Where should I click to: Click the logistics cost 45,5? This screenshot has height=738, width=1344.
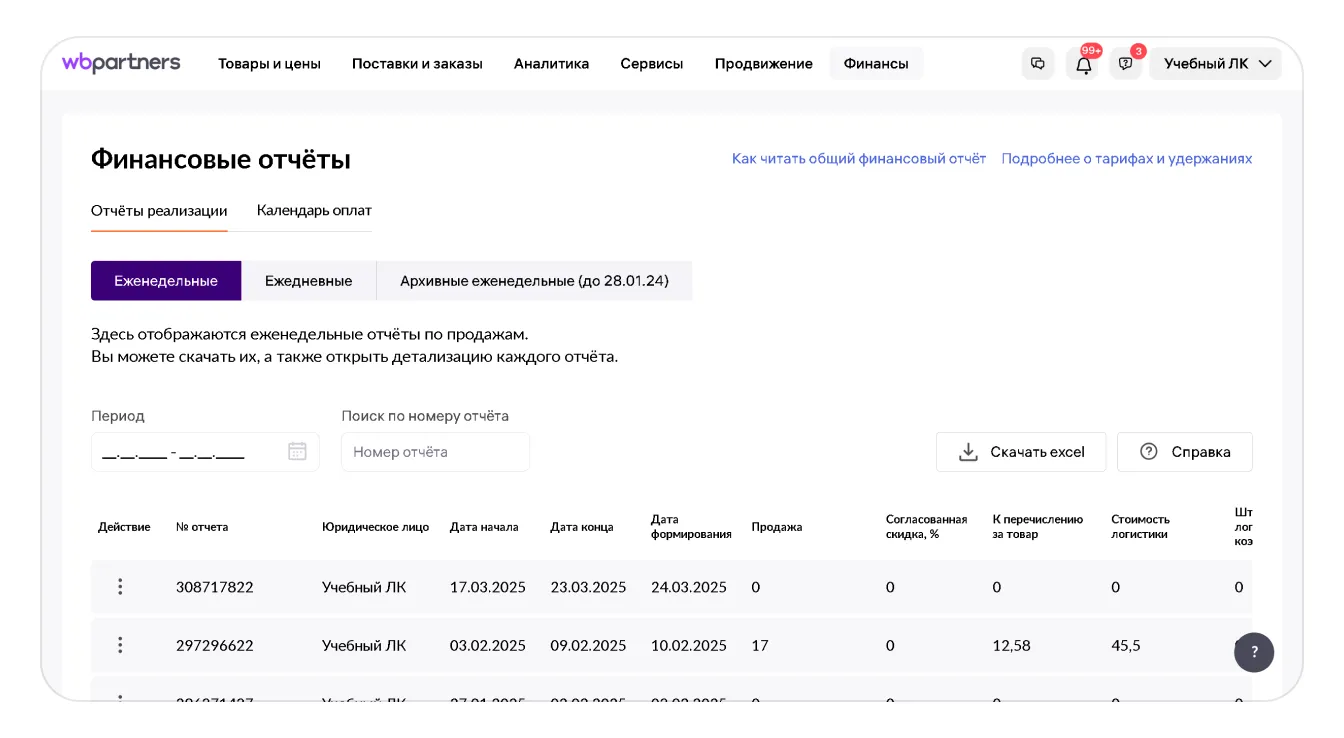[x=1126, y=645]
